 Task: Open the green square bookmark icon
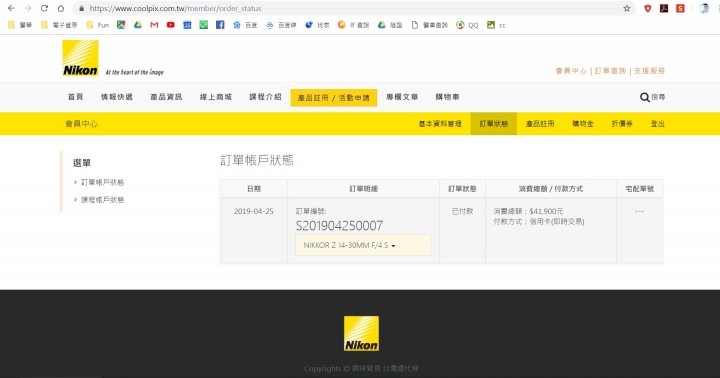point(203,25)
